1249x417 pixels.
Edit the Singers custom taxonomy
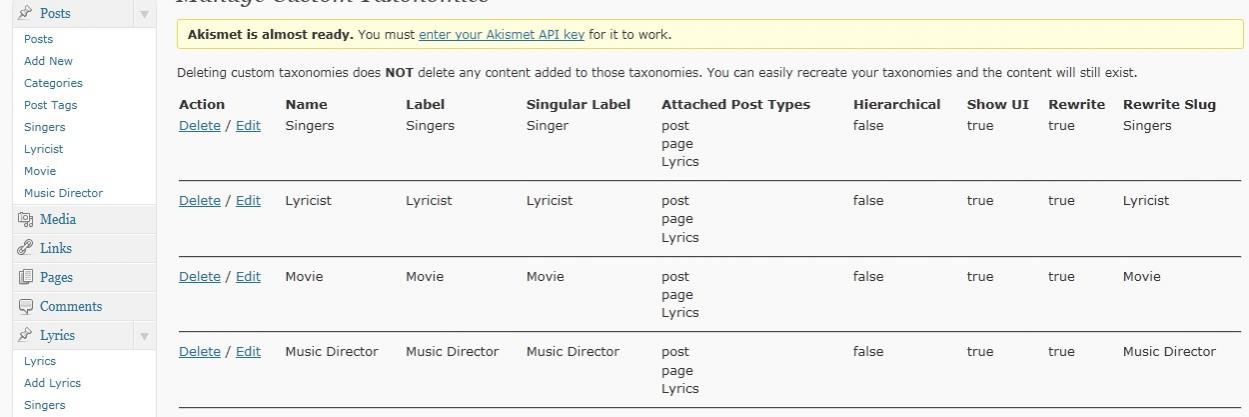tap(248, 126)
